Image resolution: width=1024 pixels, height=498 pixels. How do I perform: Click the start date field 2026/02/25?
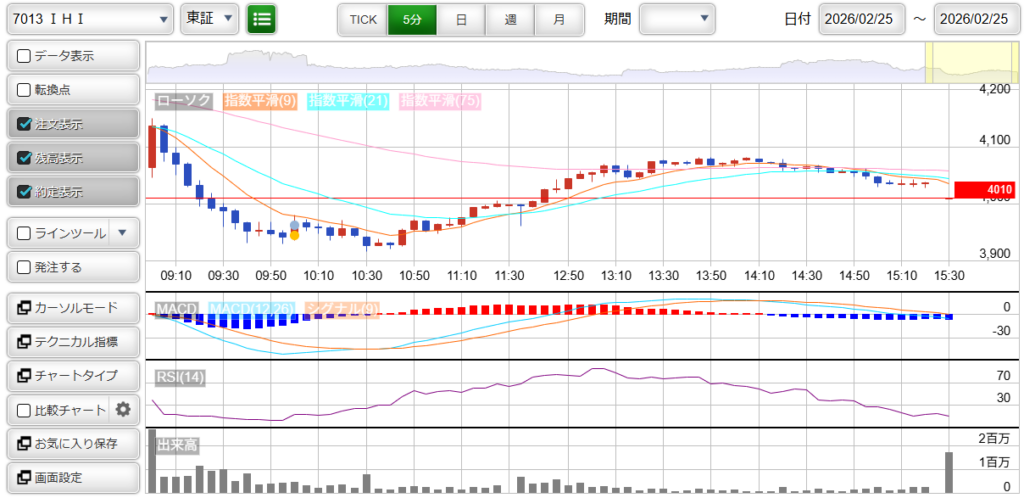861,19
